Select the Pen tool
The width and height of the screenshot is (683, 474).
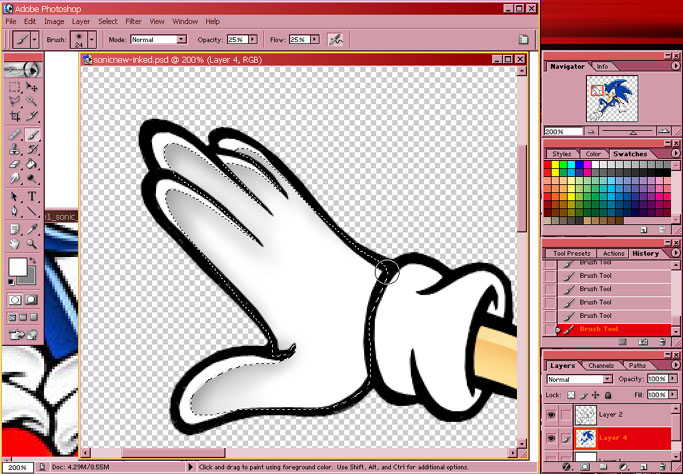point(15,211)
